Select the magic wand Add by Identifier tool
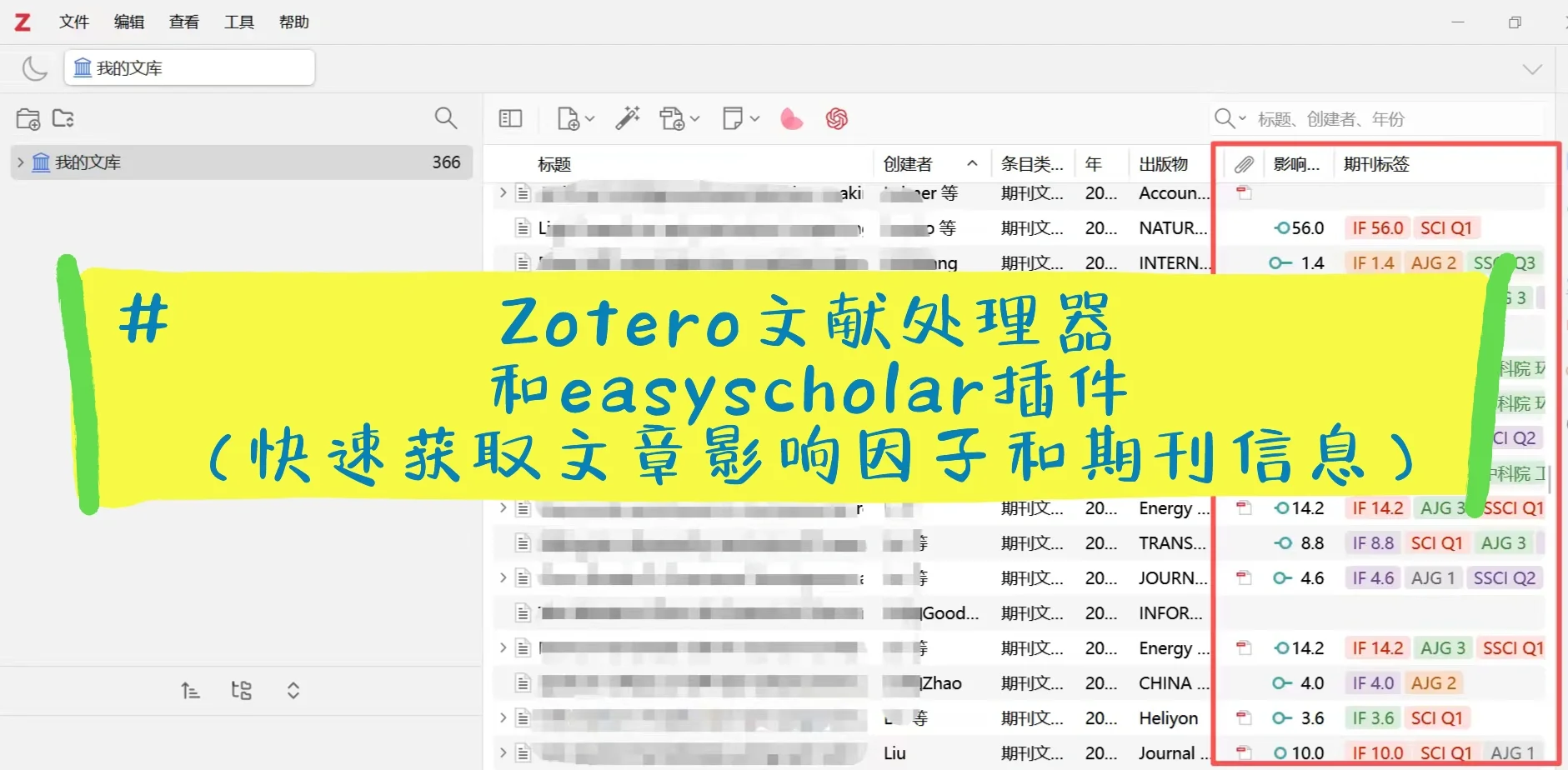 628,118
